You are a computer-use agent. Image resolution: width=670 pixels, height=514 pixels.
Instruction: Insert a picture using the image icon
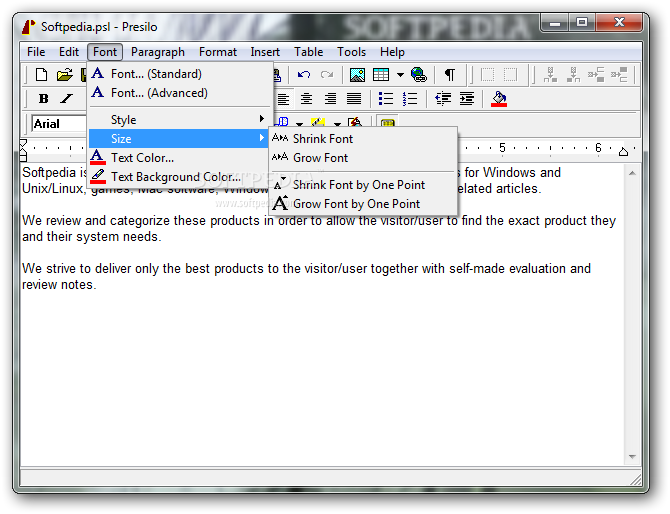click(x=357, y=75)
